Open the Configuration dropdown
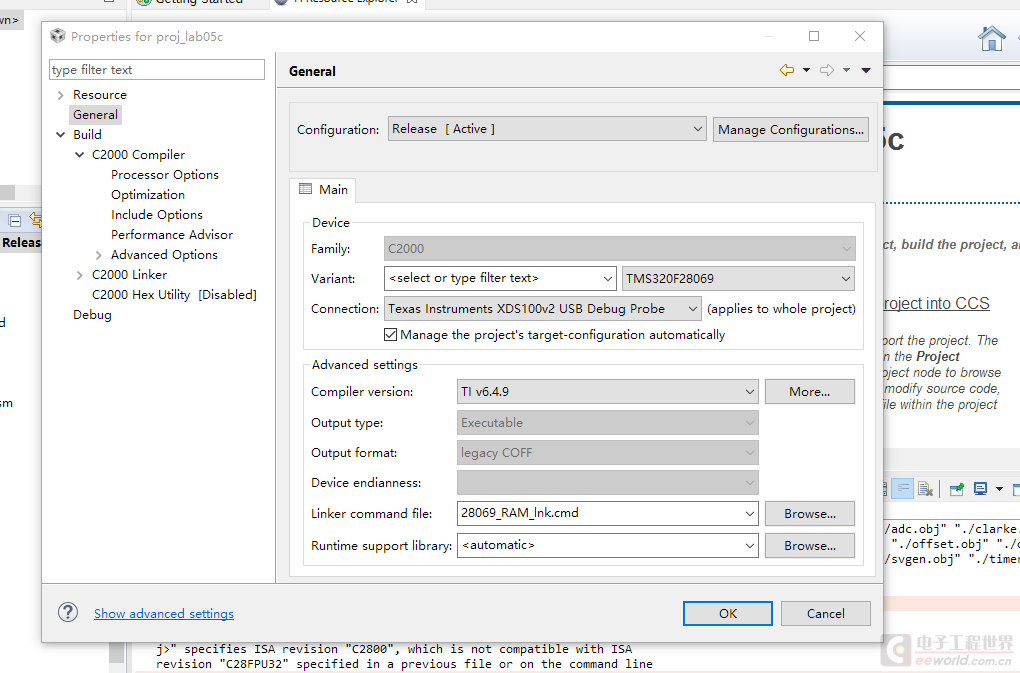The image size is (1020, 673). pyautogui.click(x=547, y=129)
